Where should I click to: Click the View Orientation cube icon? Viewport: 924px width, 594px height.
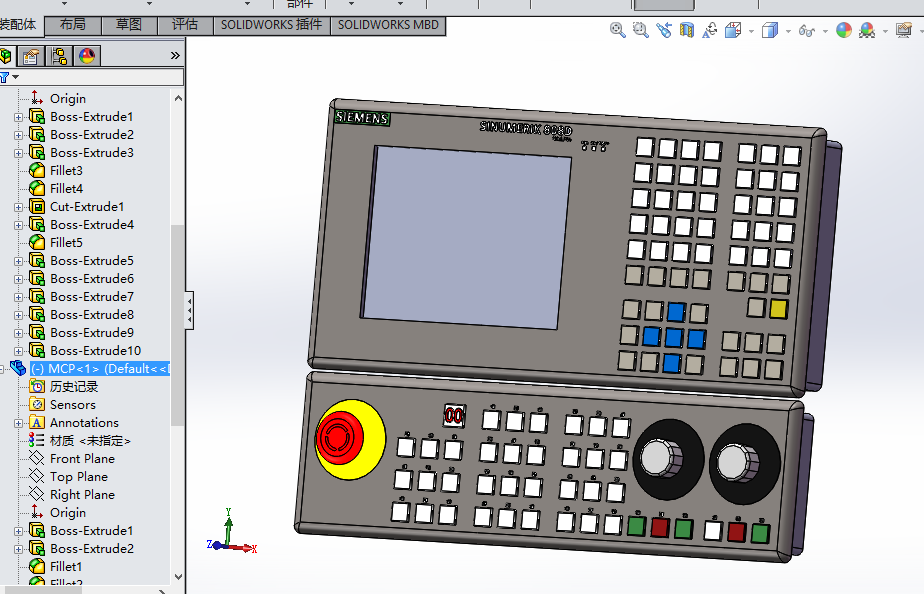[x=733, y=30]
